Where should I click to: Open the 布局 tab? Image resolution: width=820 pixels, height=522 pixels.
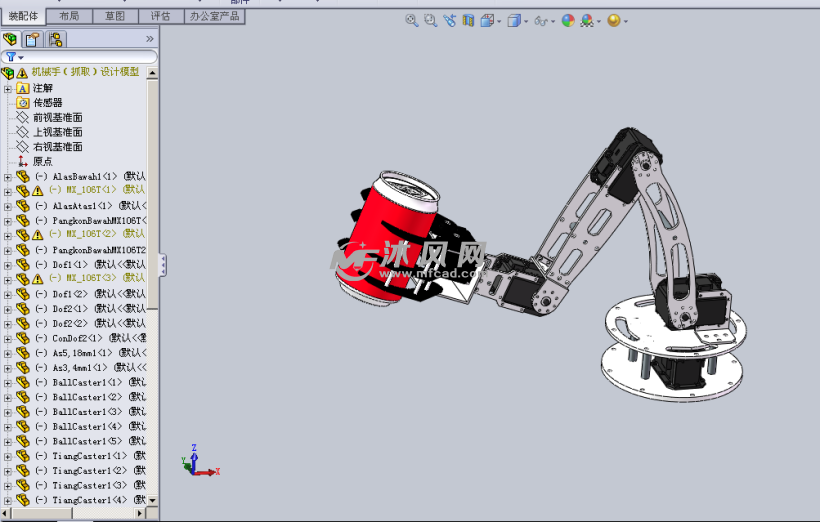[x=69, y=16]
